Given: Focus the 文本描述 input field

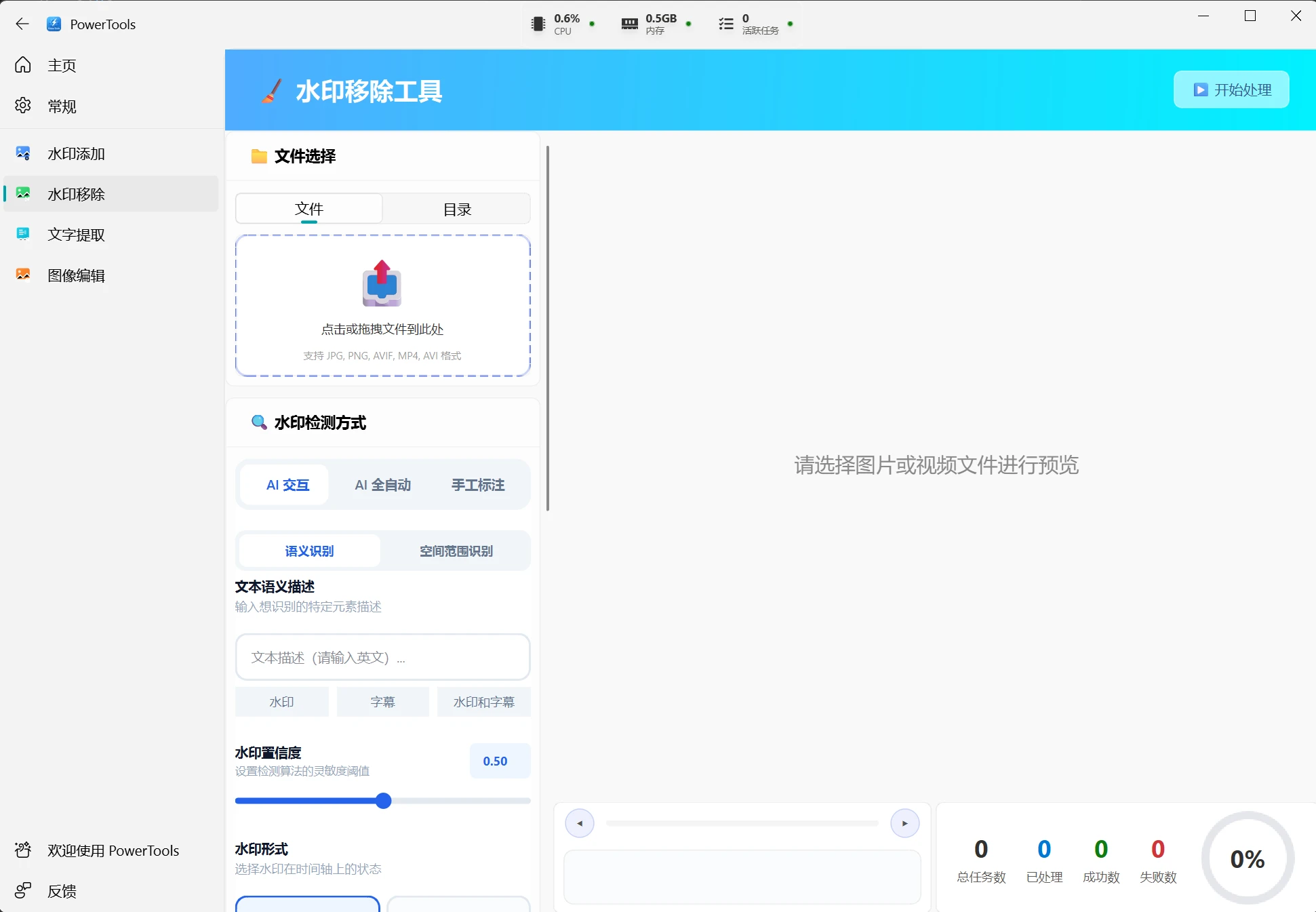Looking at the screenshot, I should pyautogui.click(x=382, y=657).
